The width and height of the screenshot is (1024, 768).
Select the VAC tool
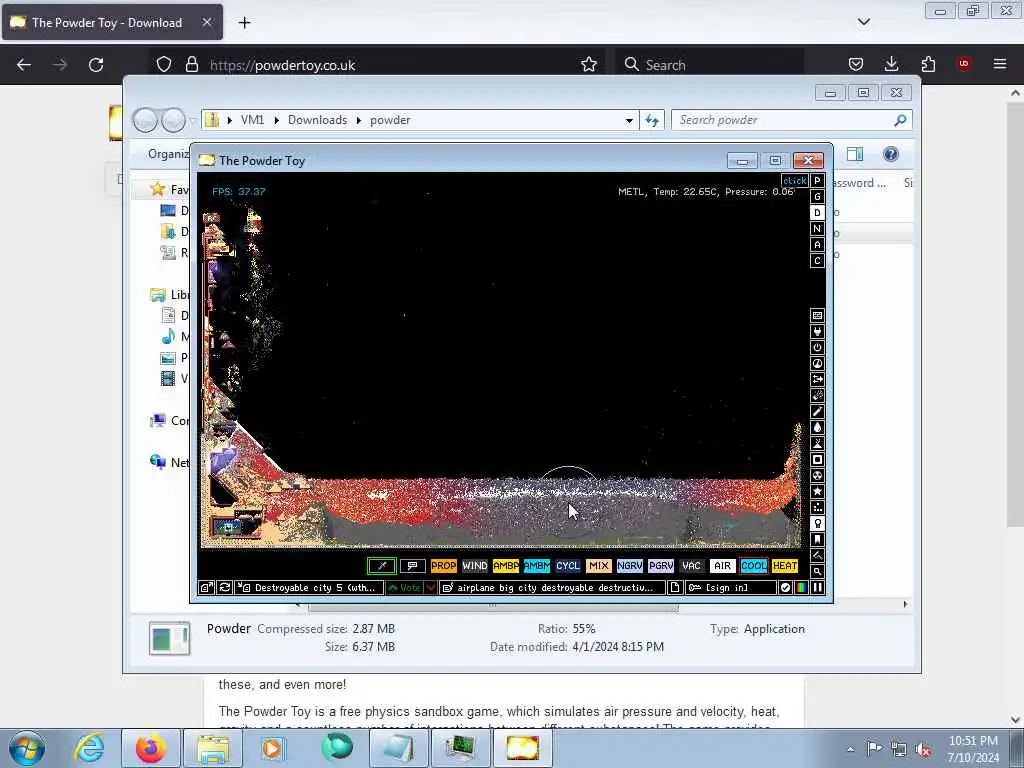pos(692,566)
